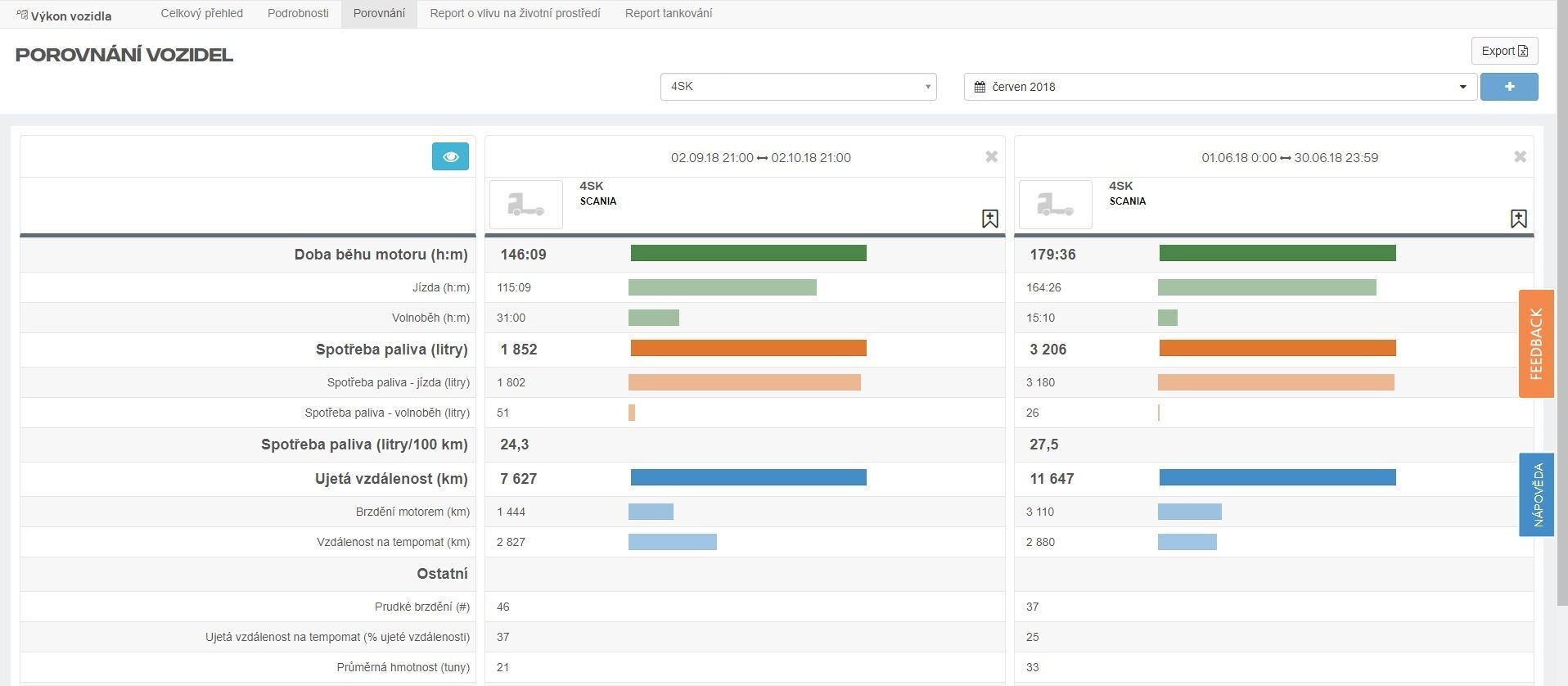Click the Brzdění motorem value 3 110

point(1040,512)
